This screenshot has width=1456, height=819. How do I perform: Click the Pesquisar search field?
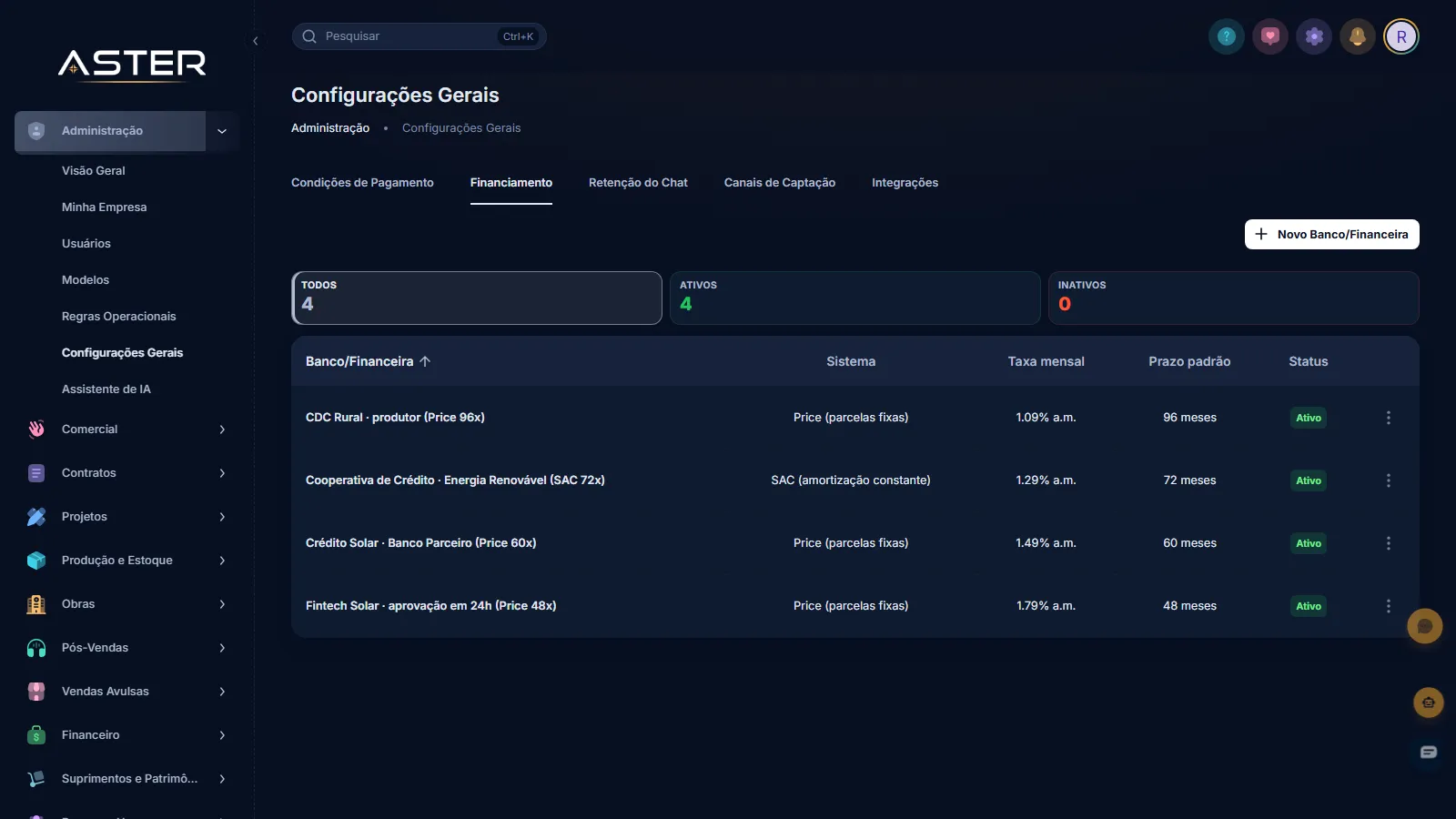click(x=419, y=36)
